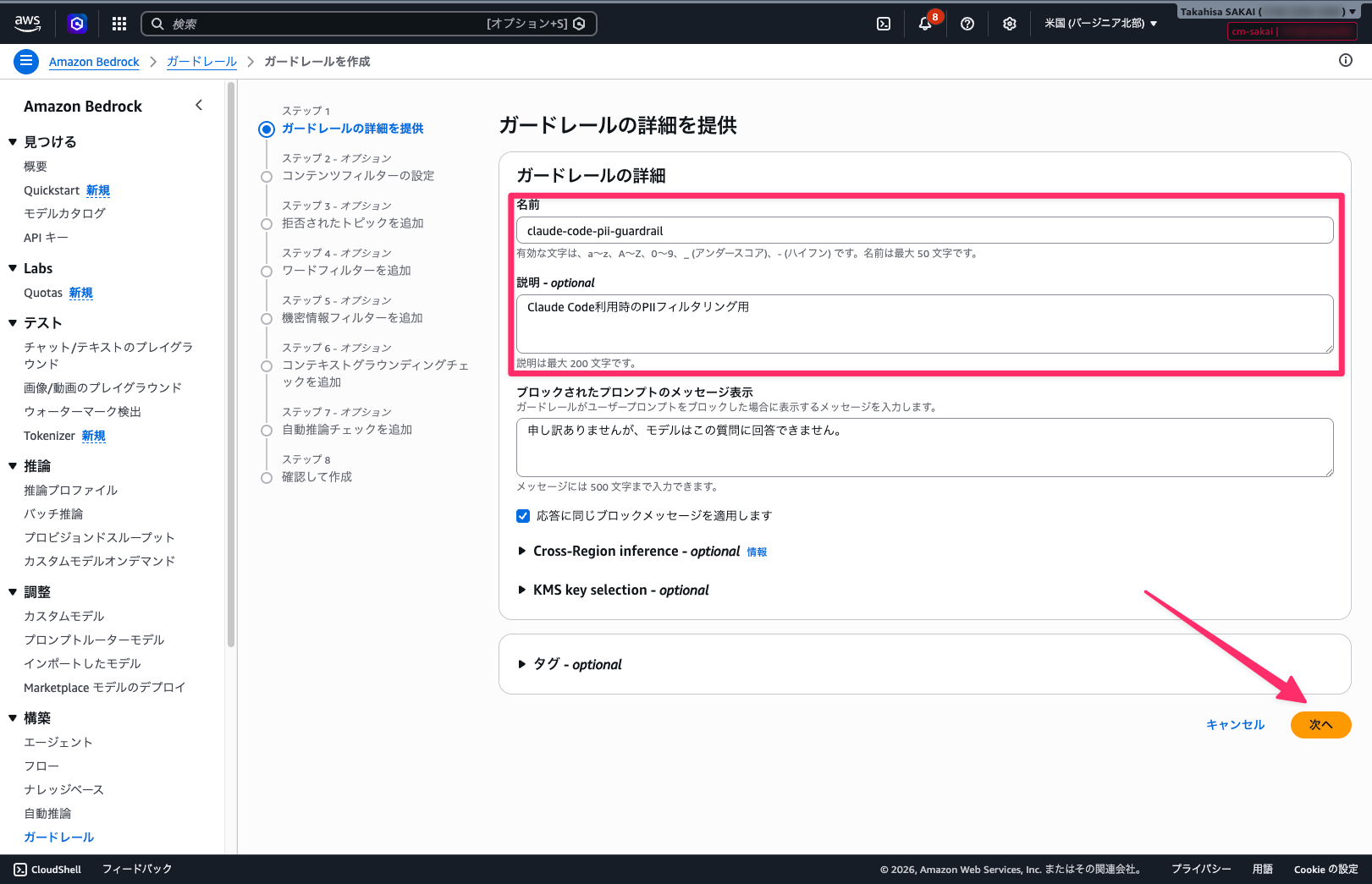Click the AWS logo home icon

pyautogui.click(x=27, y=24)
